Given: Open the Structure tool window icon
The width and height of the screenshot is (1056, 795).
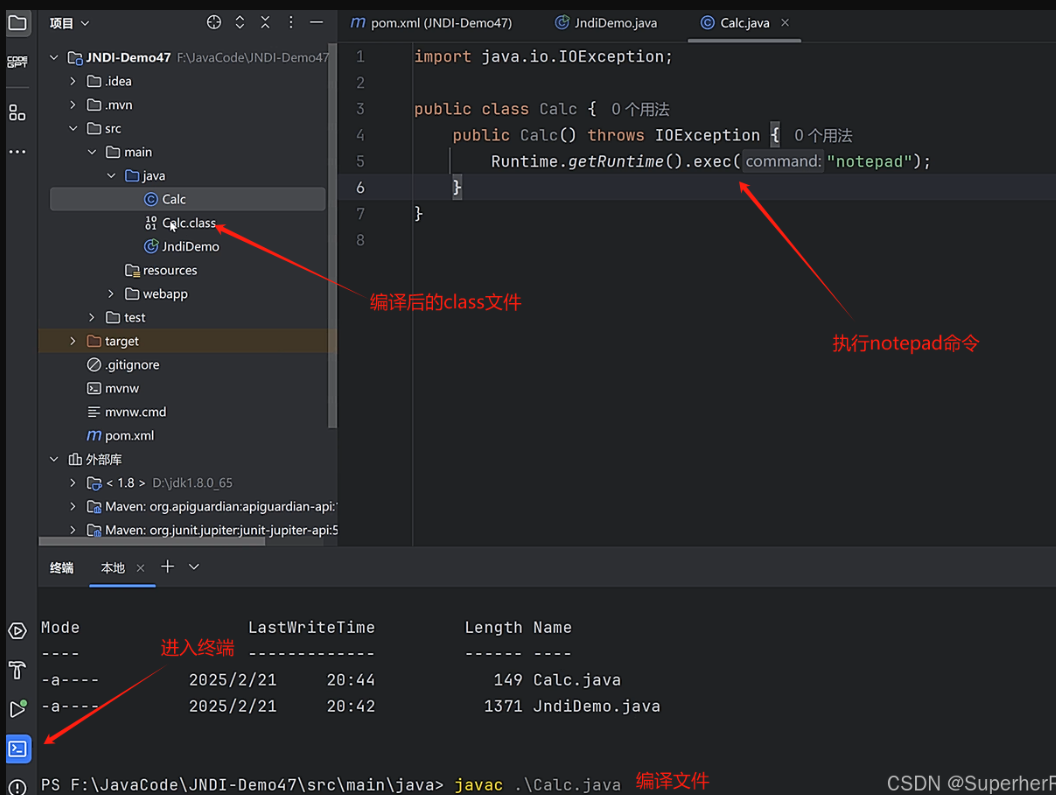Looking at the screenshot, I should coord(18,113).
